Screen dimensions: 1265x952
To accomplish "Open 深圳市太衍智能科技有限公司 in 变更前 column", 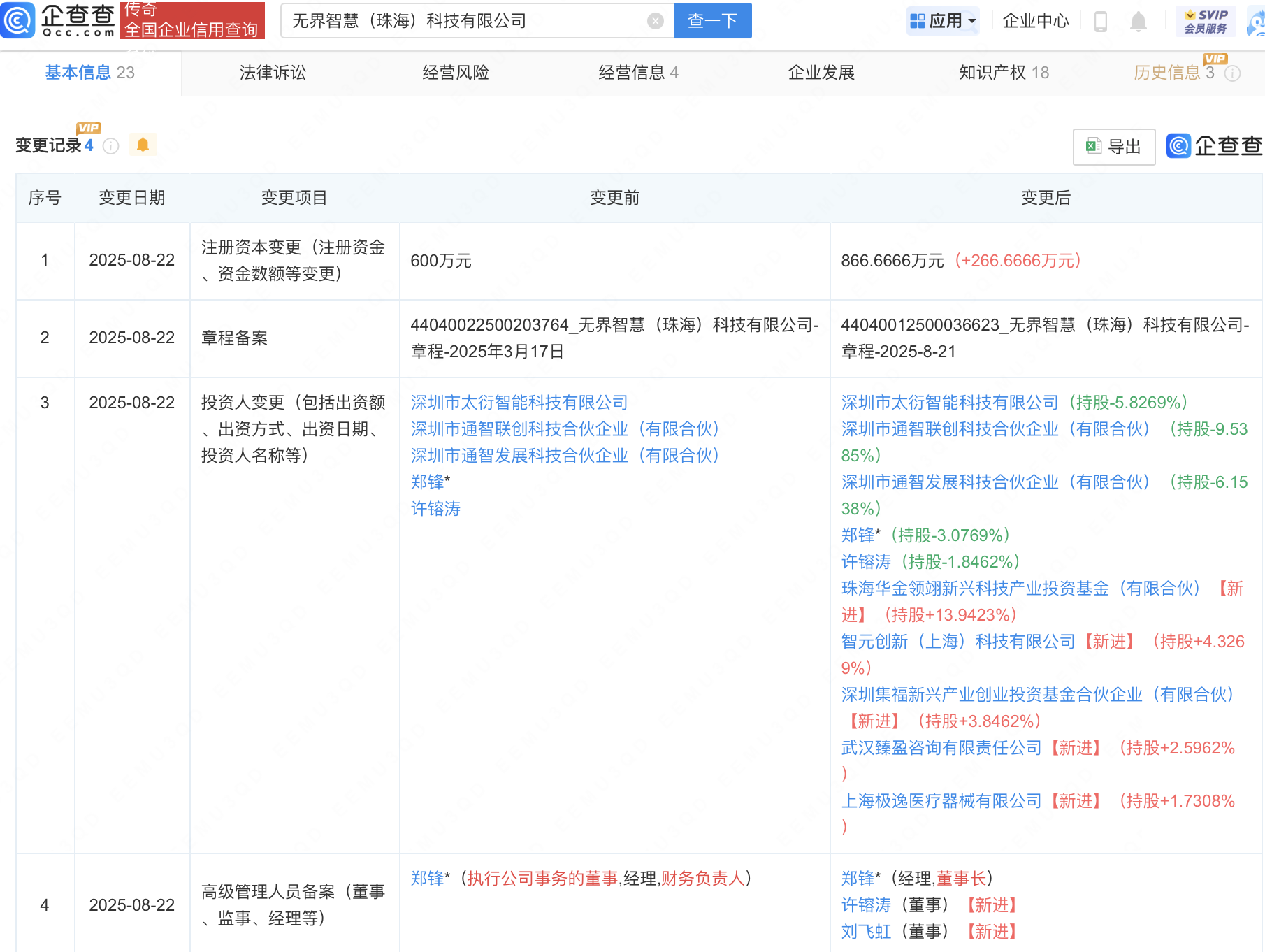I will point(519,403).
